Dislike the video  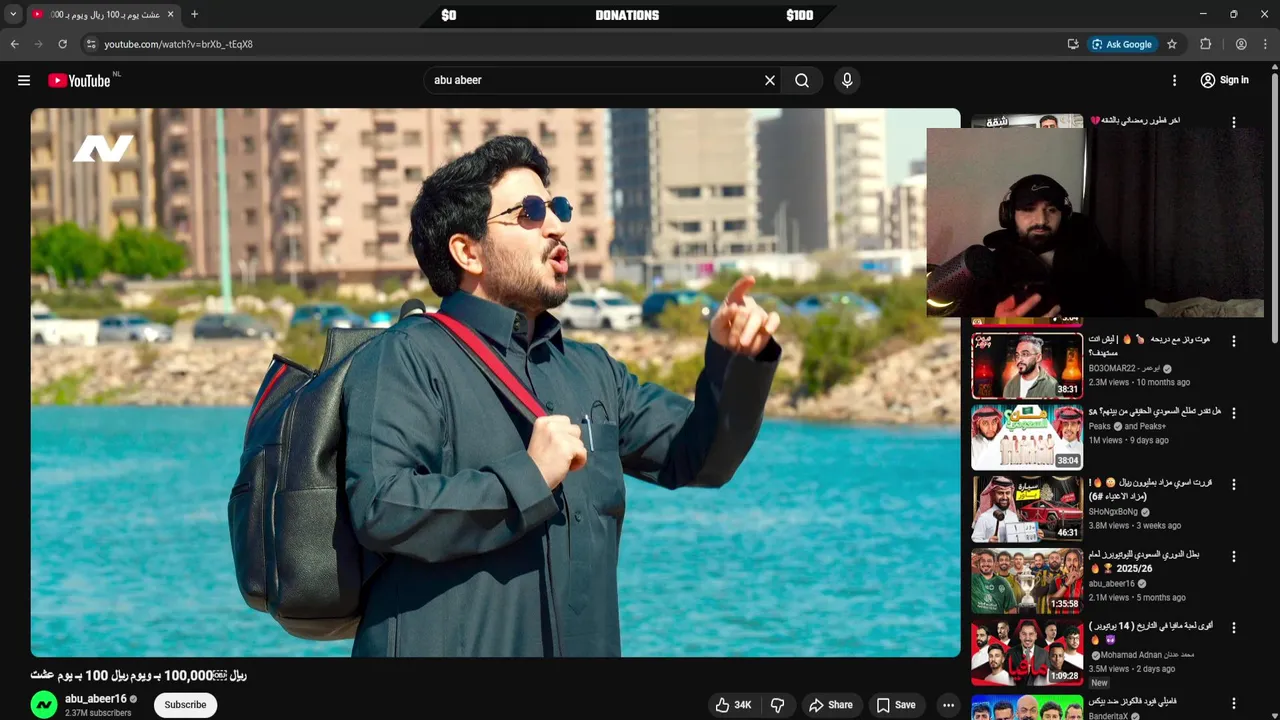777,705
